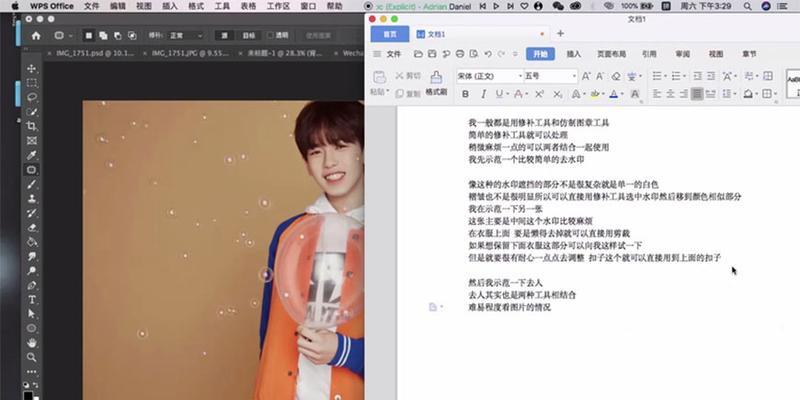Viewport: 800px width, 400px height.
Task: Select the Paint Bucket tool
Action: point(32,242)
